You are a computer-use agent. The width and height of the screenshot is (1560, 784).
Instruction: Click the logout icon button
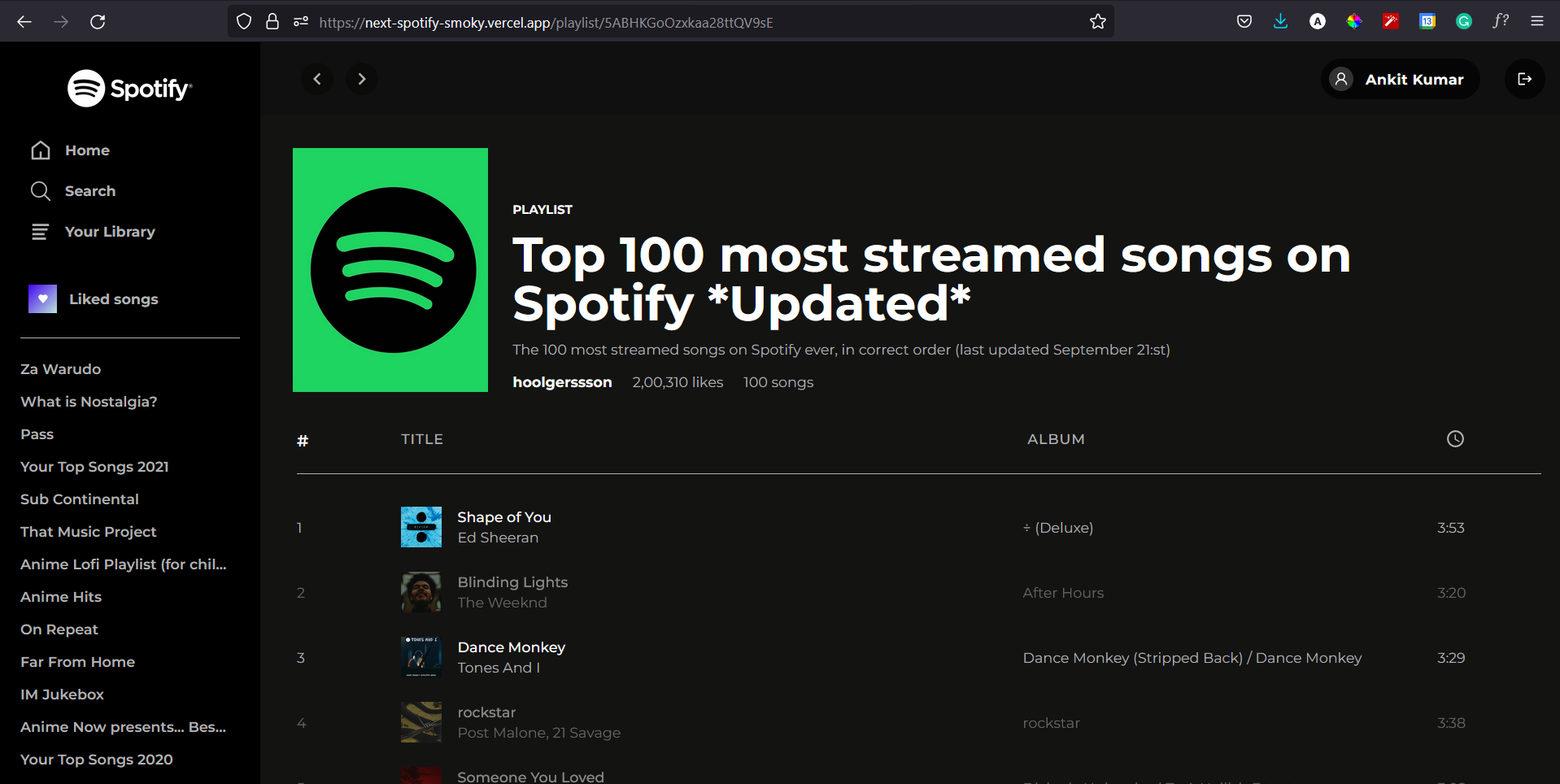1524,79
